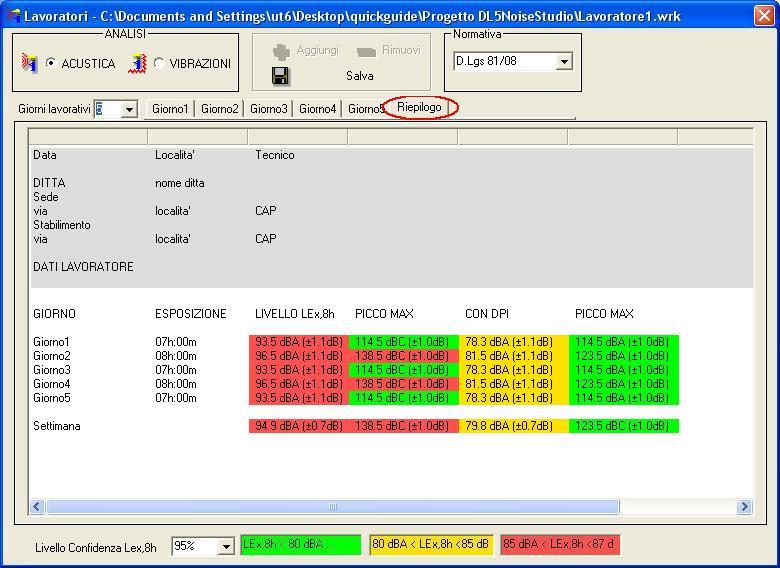This screenshot has width=780, height=568.
Task: Click Giorno2's 96.5 dBA level cell
Action: [x=298, y=356]
